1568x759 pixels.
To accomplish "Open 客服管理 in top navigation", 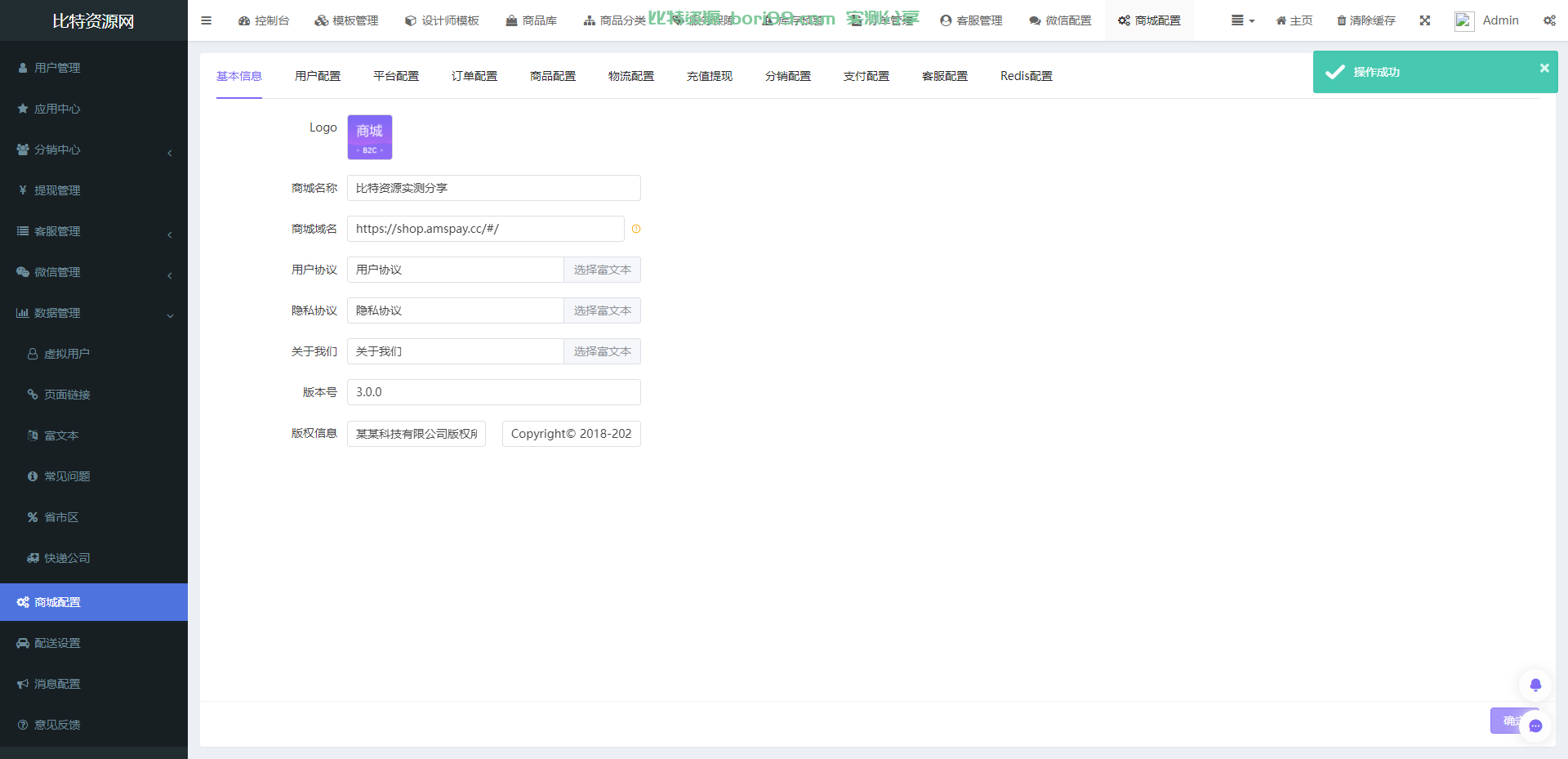I will (971, 20).
